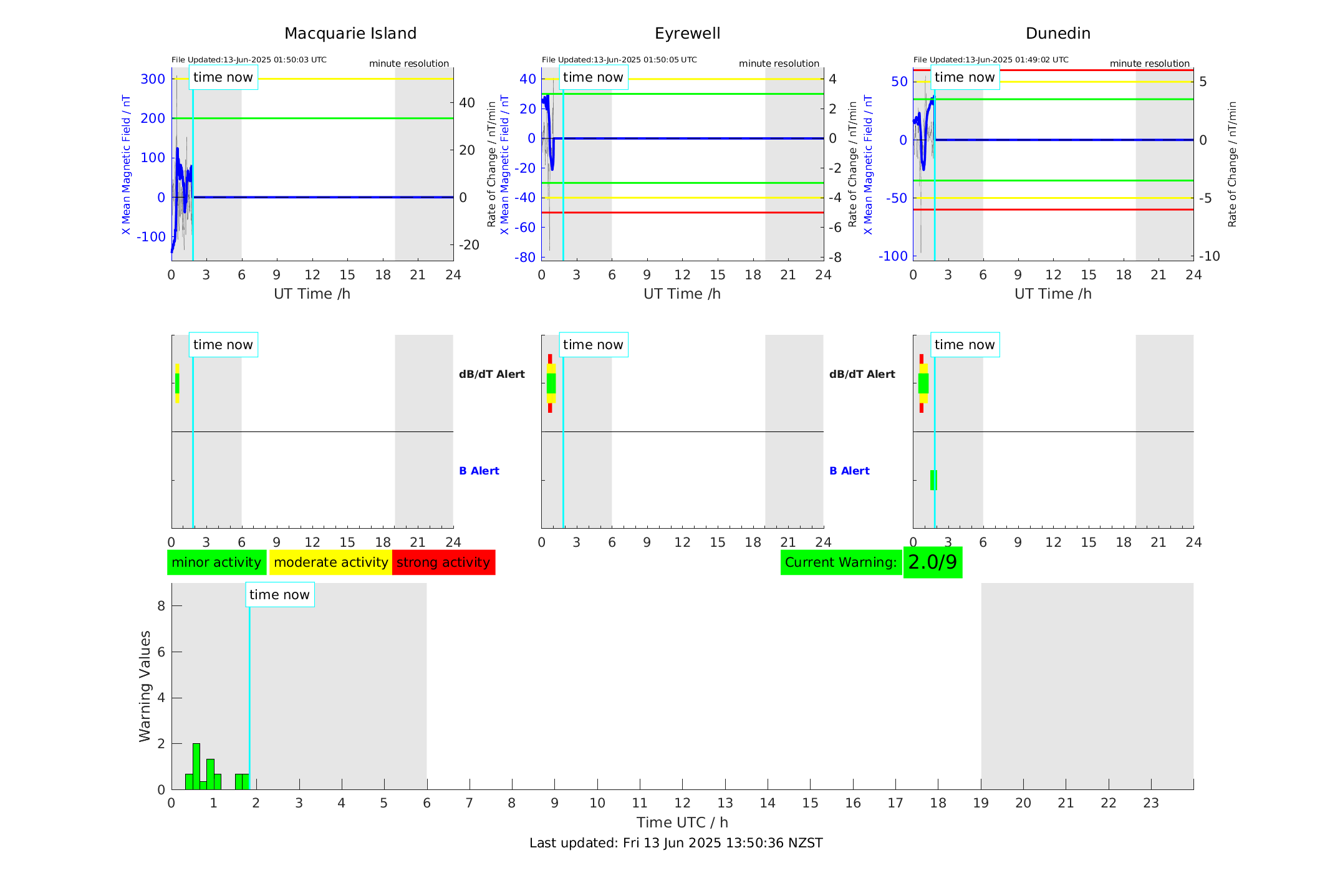The height and width of the screenshot is (896, 1320).
Task: Click the Dunedin B Alert label
Action: tap(849, 471)
